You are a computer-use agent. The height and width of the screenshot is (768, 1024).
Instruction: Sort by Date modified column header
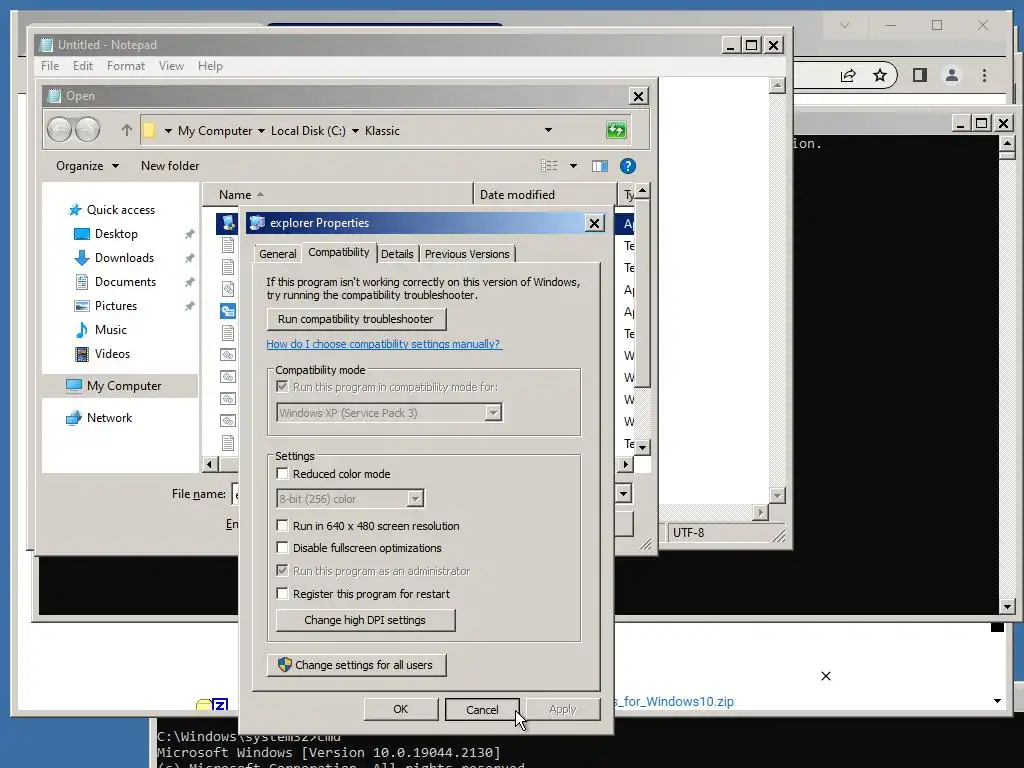click(x=544, y=195)
